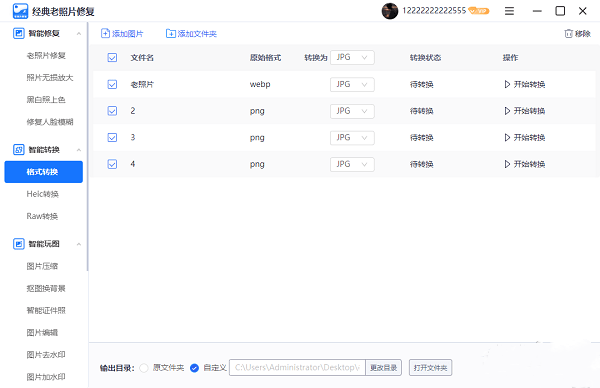600x388 pixels.
Task: Open the header 转换为 JPG dropdown
Action: (352, 57)
